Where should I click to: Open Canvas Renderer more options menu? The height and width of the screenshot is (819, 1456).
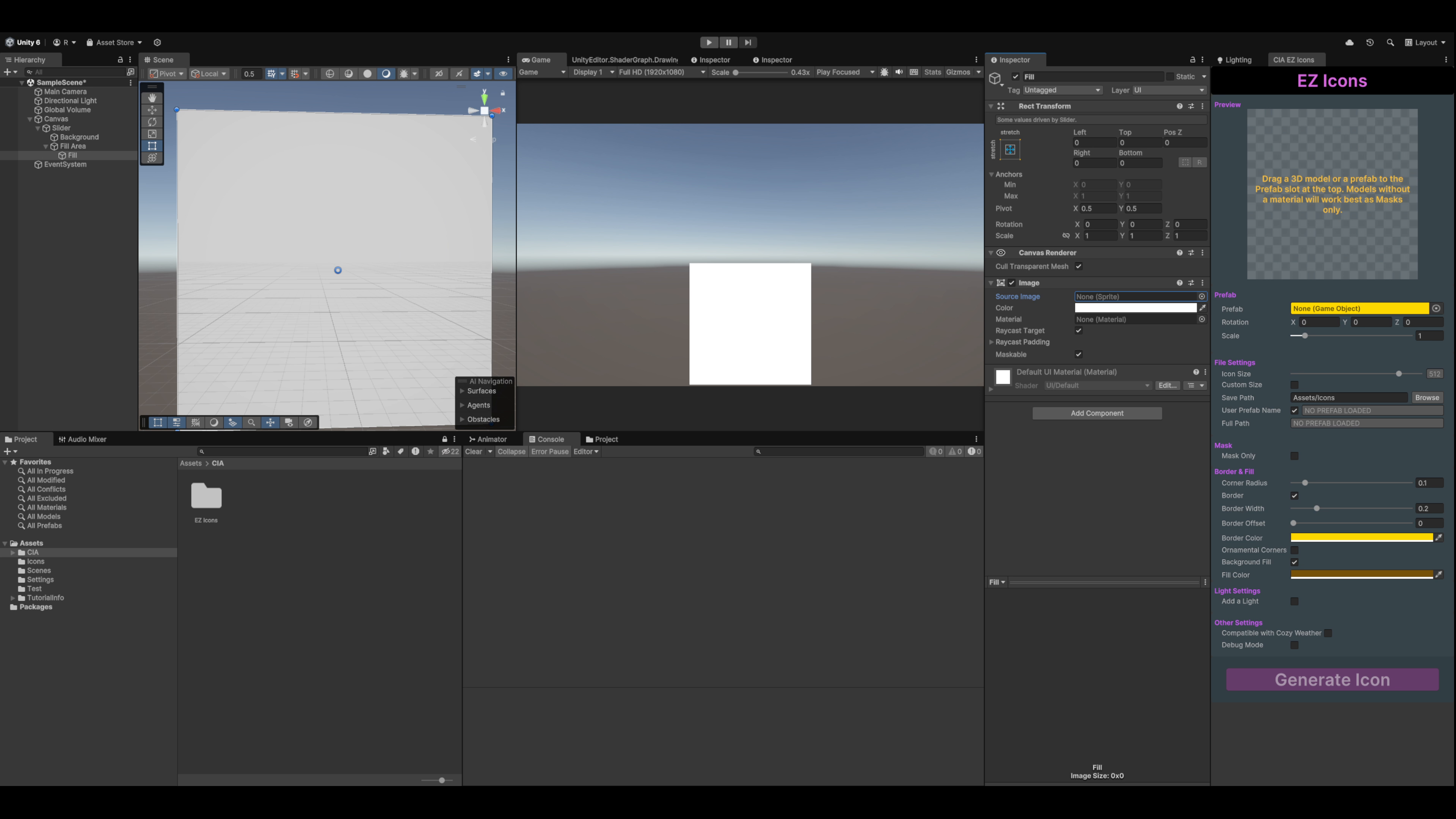point(1202,253)
